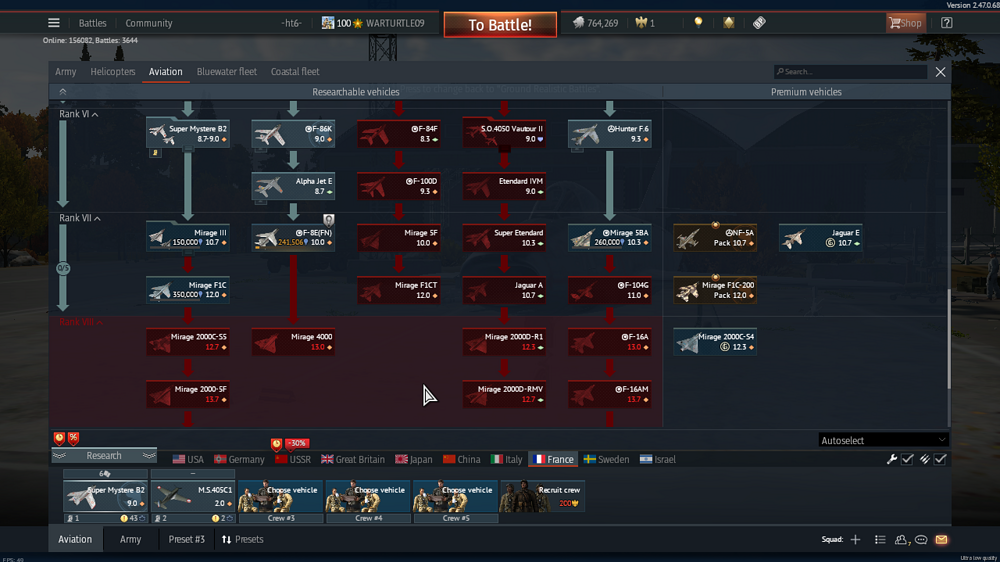Click the ammo auto-refill stripes icon
This screenshot has height=562, width=1000.
(924, 459)
